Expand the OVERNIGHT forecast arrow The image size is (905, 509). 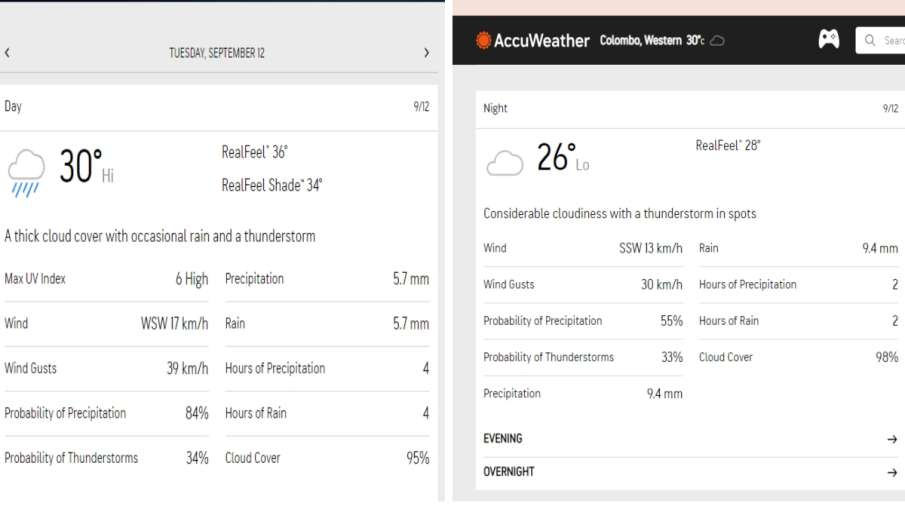(892, 473)
